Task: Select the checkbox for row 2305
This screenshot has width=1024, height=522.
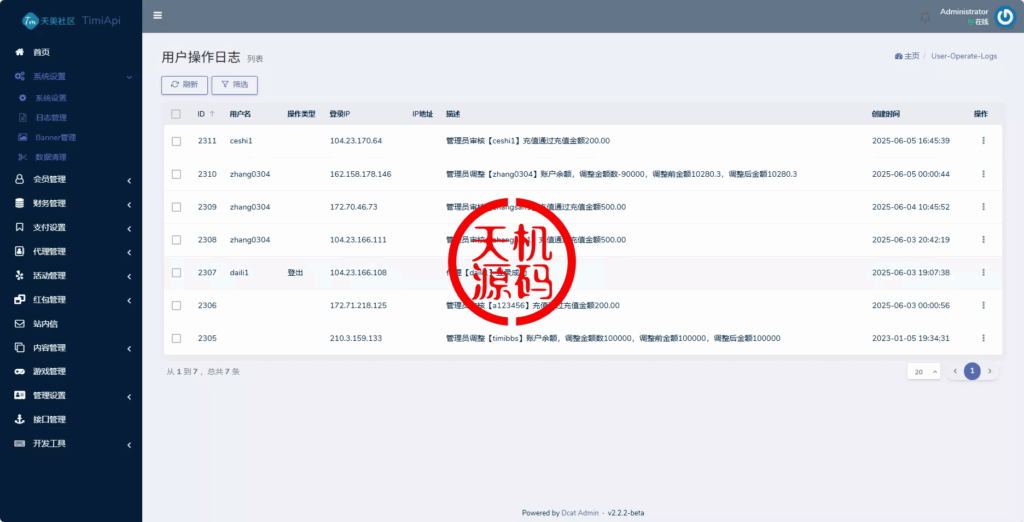Action: pyautogui.click(x=176, y=338)
